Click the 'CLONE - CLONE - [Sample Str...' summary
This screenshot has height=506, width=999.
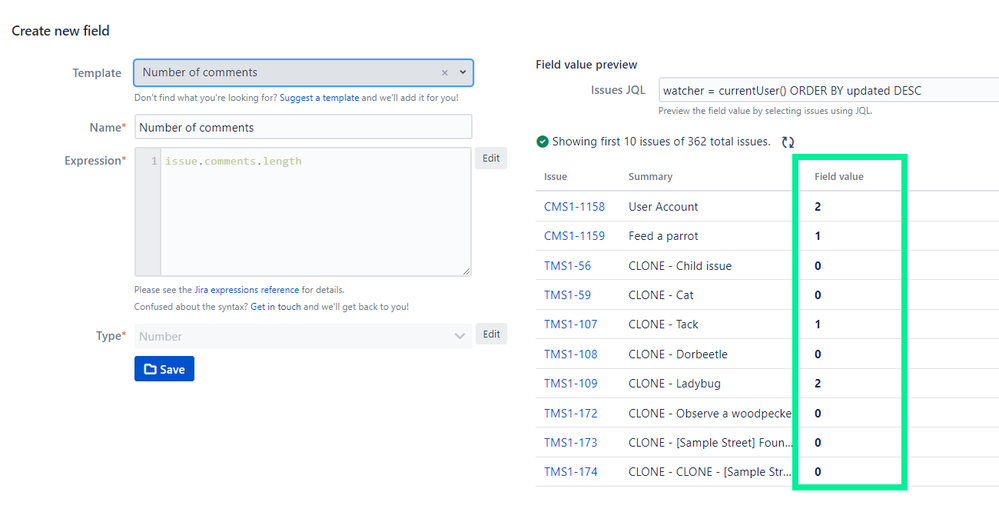point(710,472)
